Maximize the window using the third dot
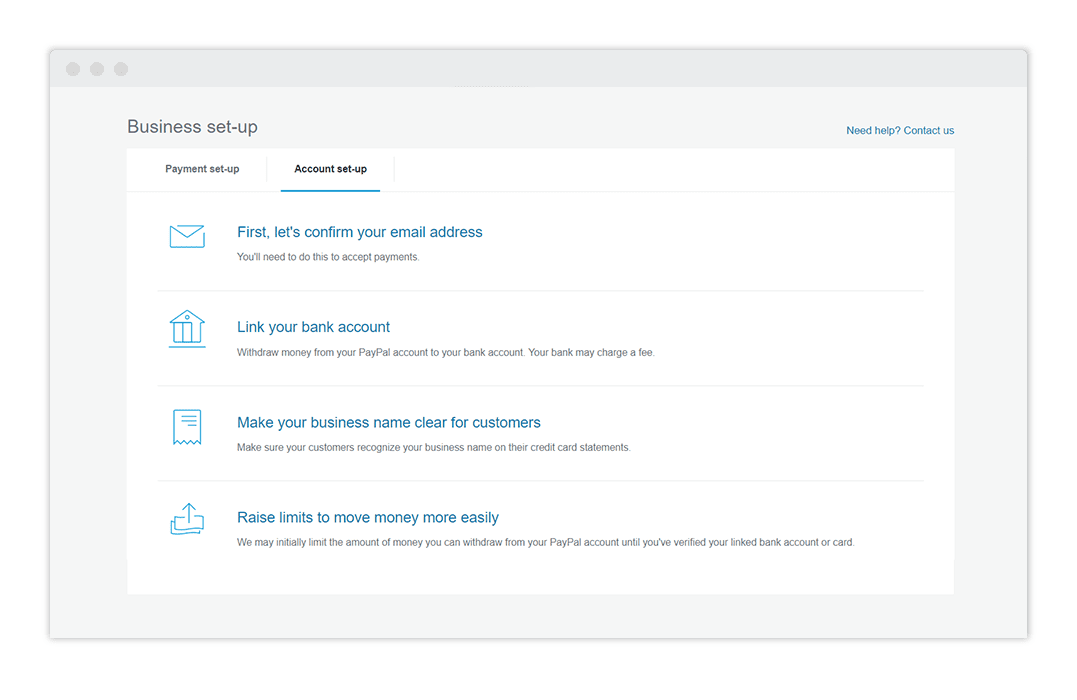This screenshot has width=1077, height=700. pyautogui.click(x=121, y=69)
